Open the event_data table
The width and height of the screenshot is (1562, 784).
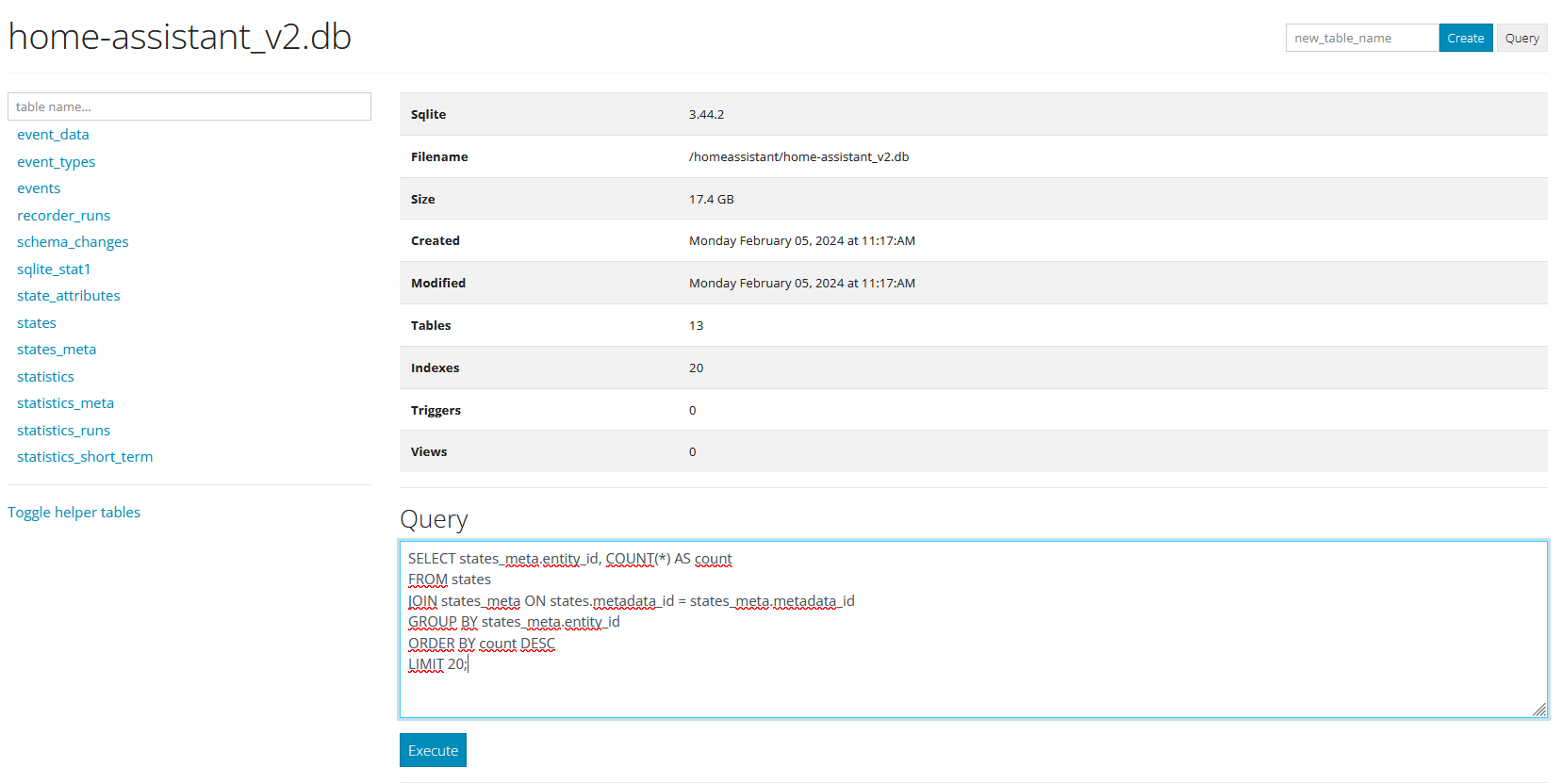coord(53,135)
